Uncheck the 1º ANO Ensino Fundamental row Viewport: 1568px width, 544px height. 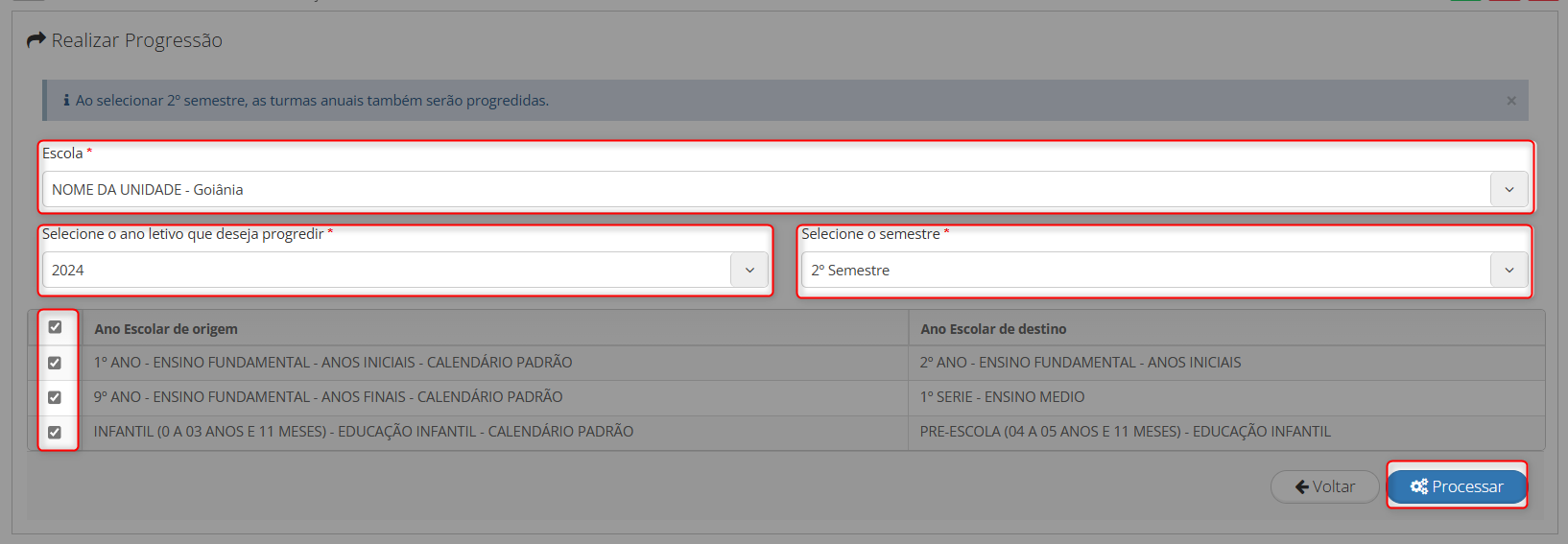[x=55, y=363]
